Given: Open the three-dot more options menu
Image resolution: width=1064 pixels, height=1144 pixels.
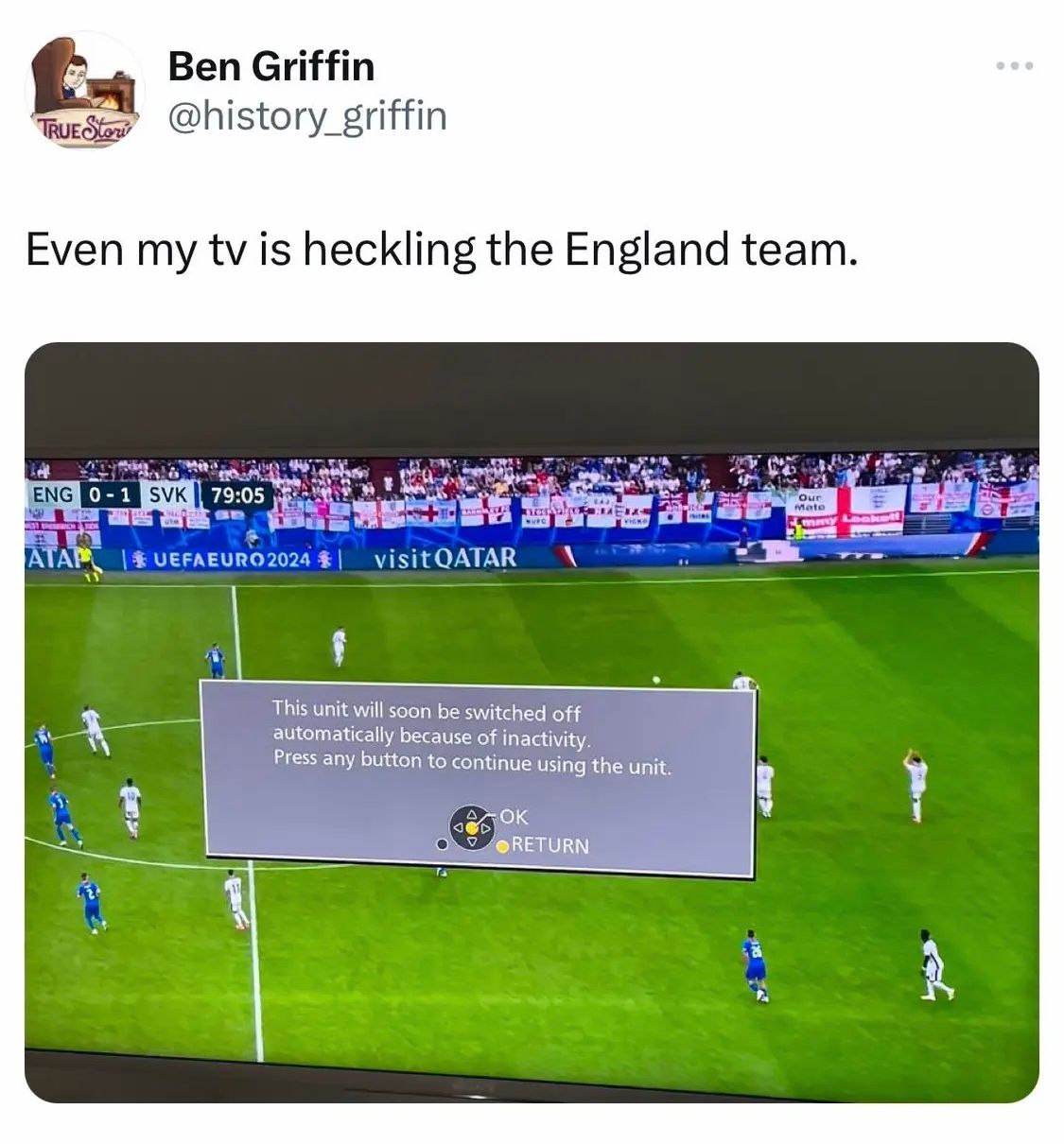Looking at the screenshot, I should click(1015, 66).
